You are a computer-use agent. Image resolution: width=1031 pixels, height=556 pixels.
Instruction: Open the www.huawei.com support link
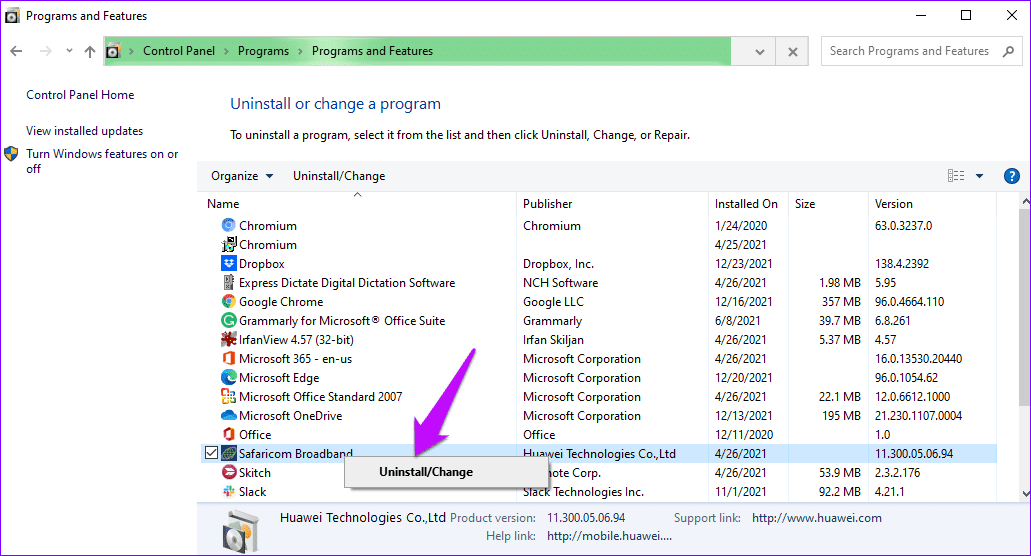(817, 518)
